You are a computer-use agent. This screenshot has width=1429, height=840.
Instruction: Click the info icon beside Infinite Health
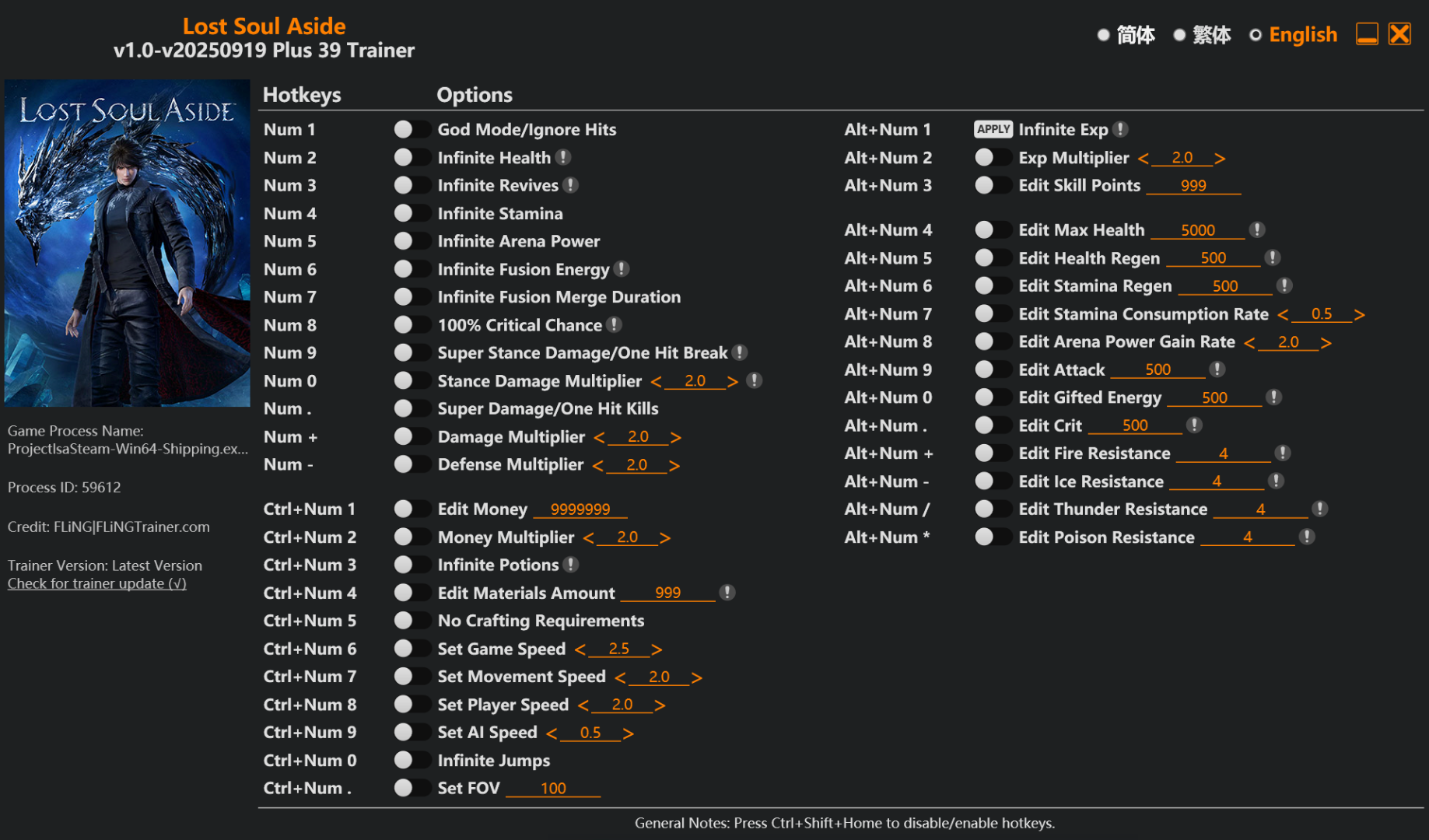[564, 157]
